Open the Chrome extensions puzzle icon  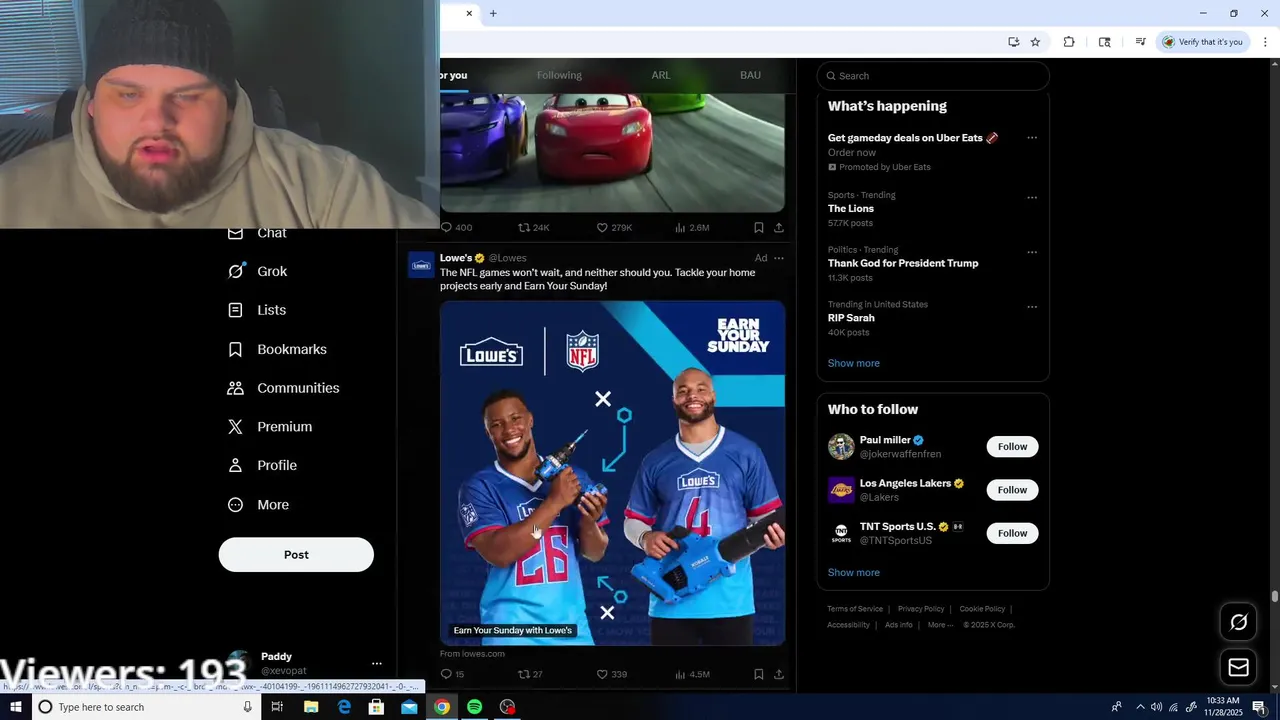click(1069, 42)
